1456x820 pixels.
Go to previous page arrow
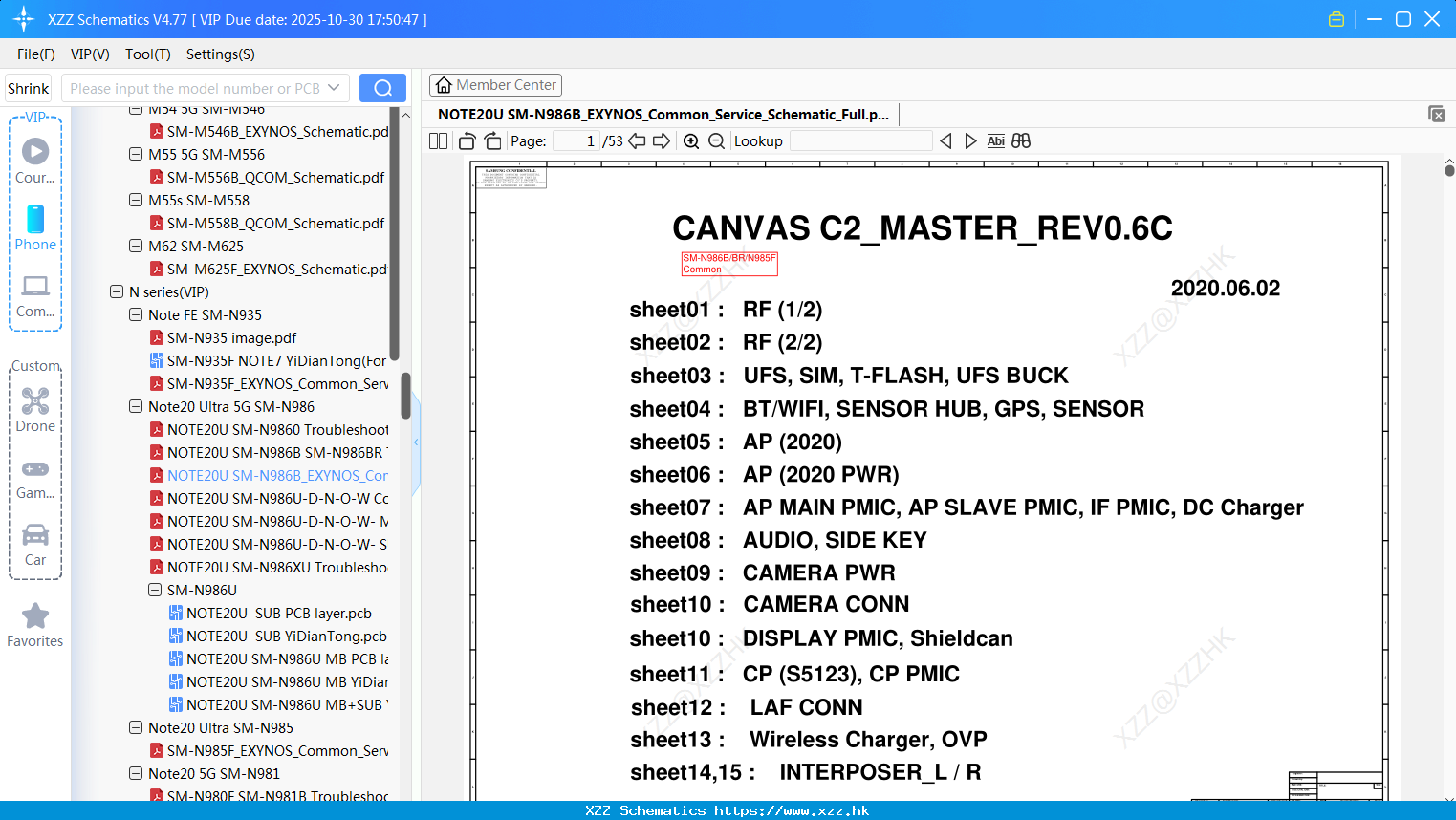(637, 141)
